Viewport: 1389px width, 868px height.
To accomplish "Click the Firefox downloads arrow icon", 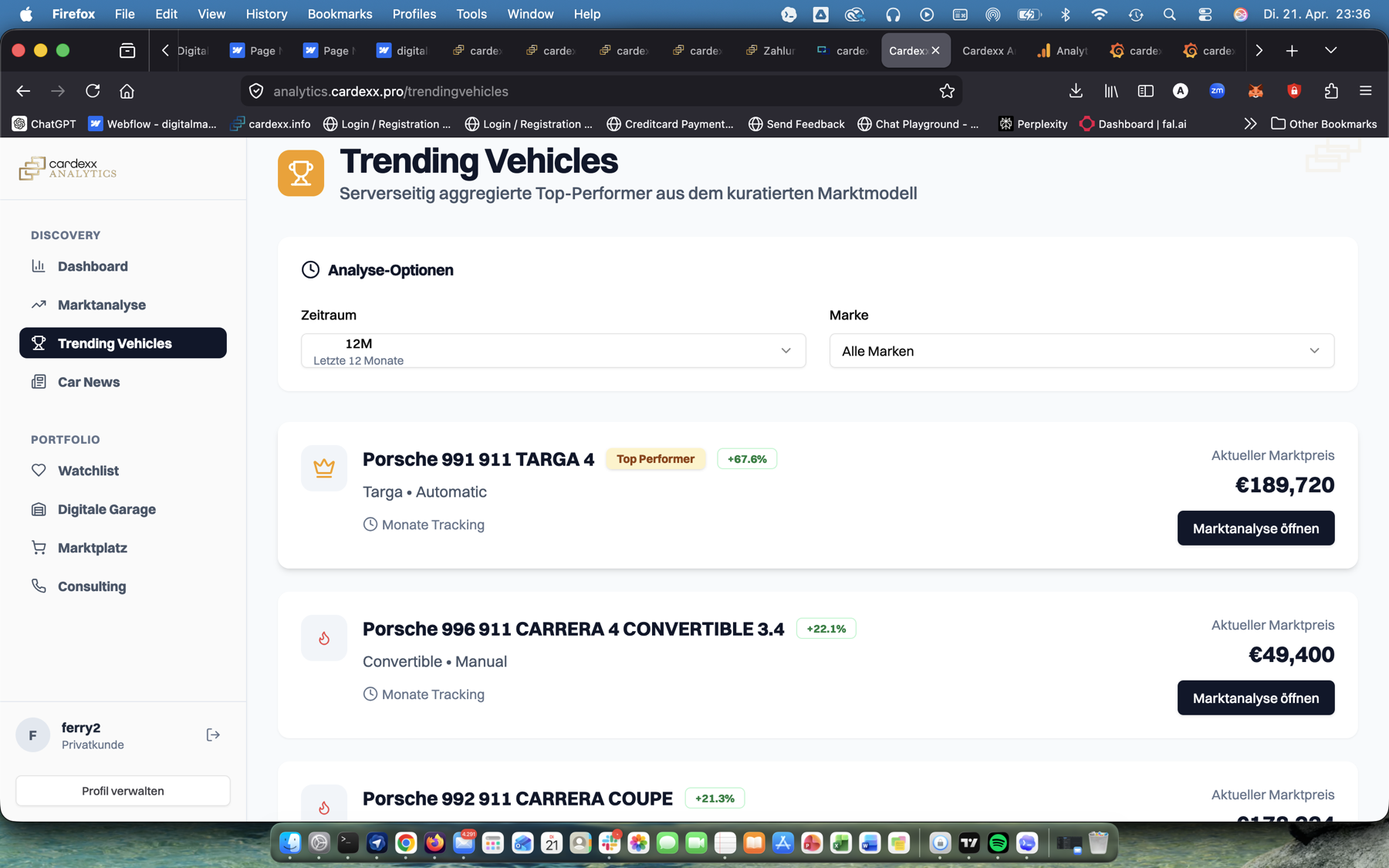I will 1075,91.
